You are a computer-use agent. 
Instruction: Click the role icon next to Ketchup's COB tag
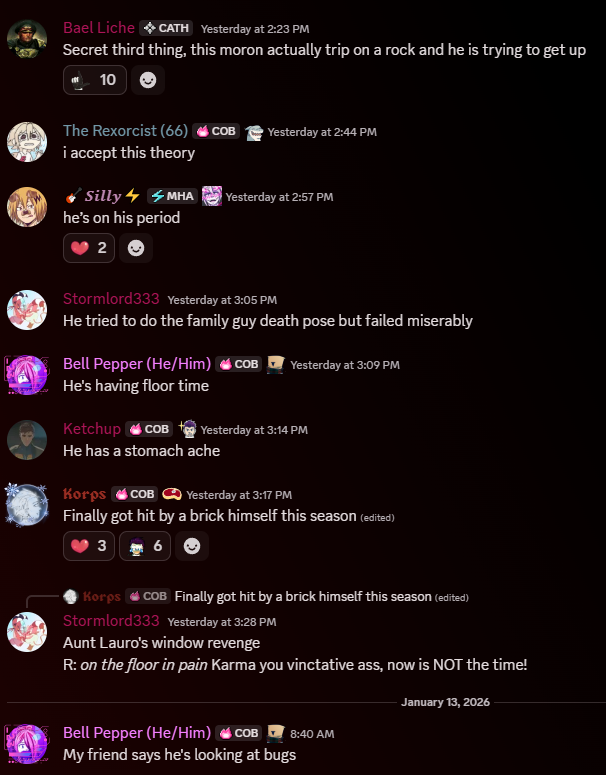point(188,429)
